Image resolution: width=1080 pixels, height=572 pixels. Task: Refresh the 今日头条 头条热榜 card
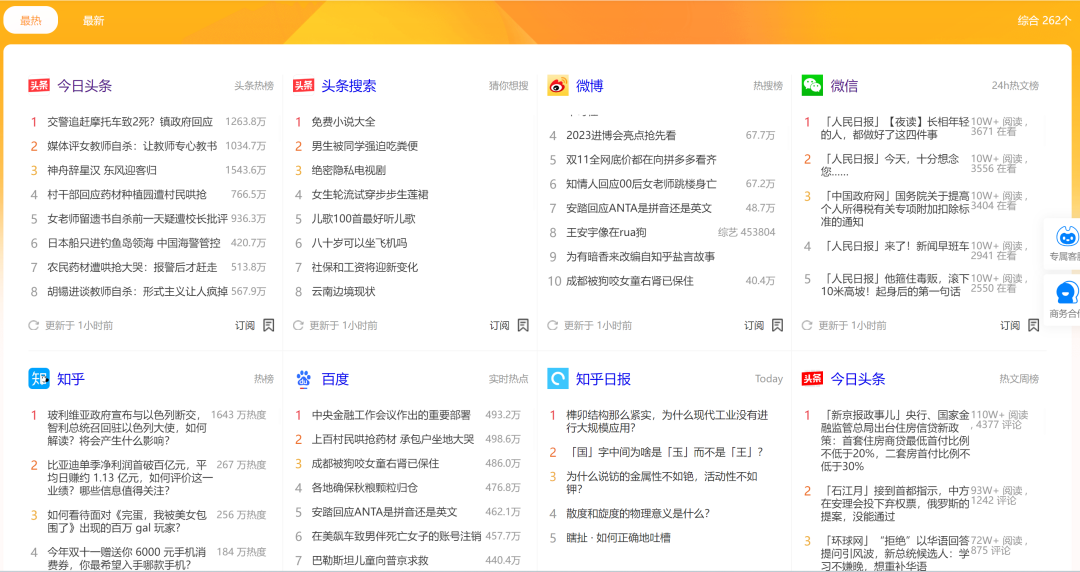(33, 325)
